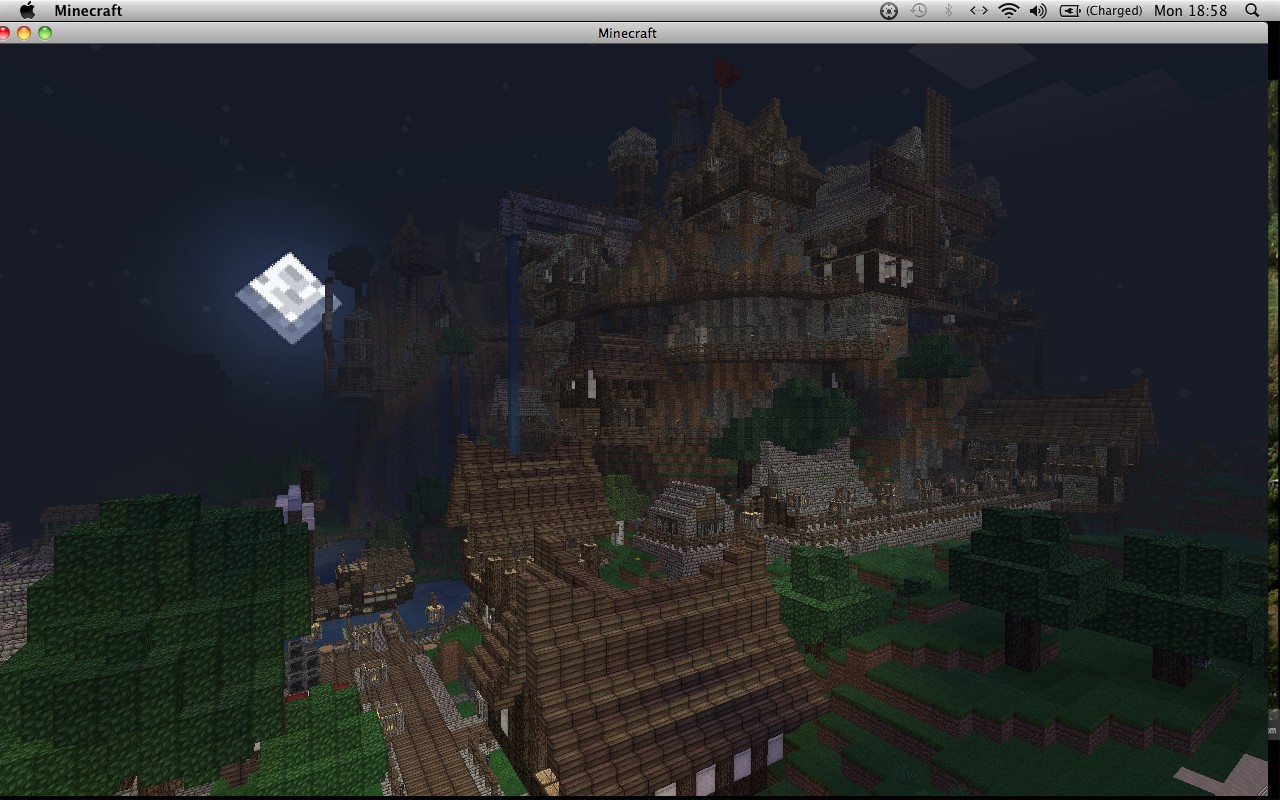Zoom the window with the green button
This screenshot has width=1280, height=800.
coord(44,33)
